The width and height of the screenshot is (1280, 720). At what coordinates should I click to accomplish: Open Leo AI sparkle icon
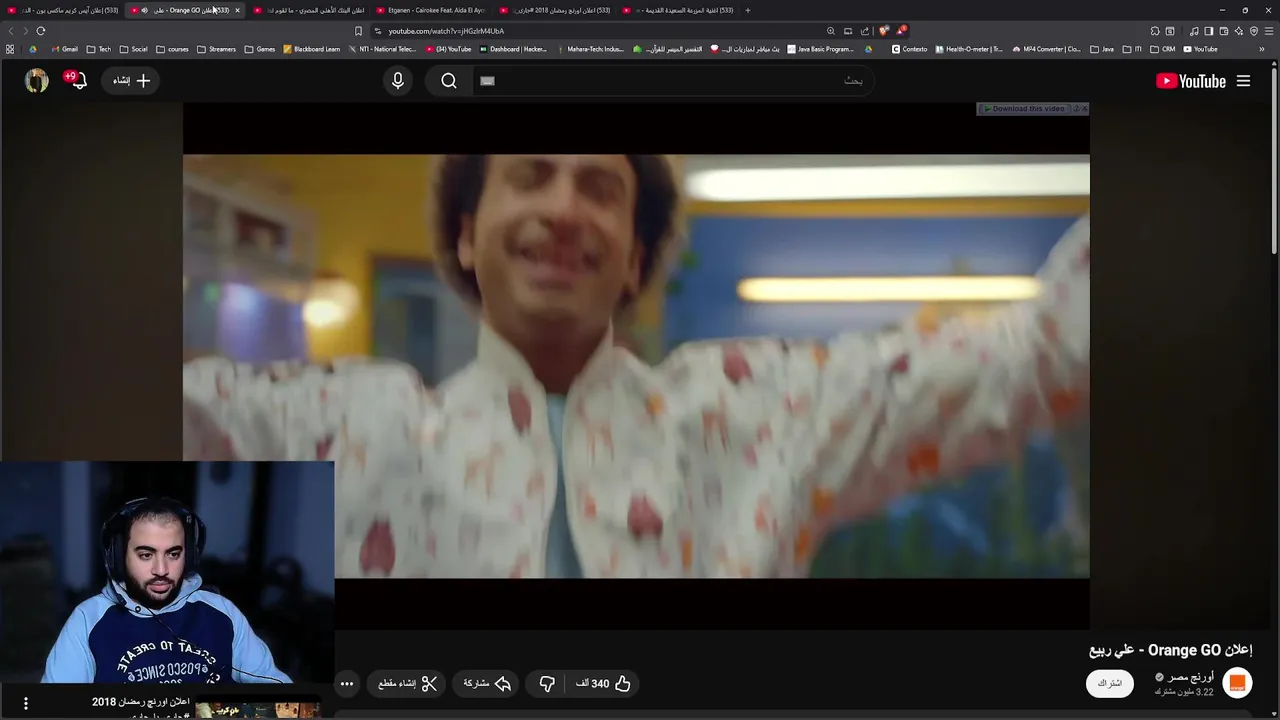coord(1239,31)
